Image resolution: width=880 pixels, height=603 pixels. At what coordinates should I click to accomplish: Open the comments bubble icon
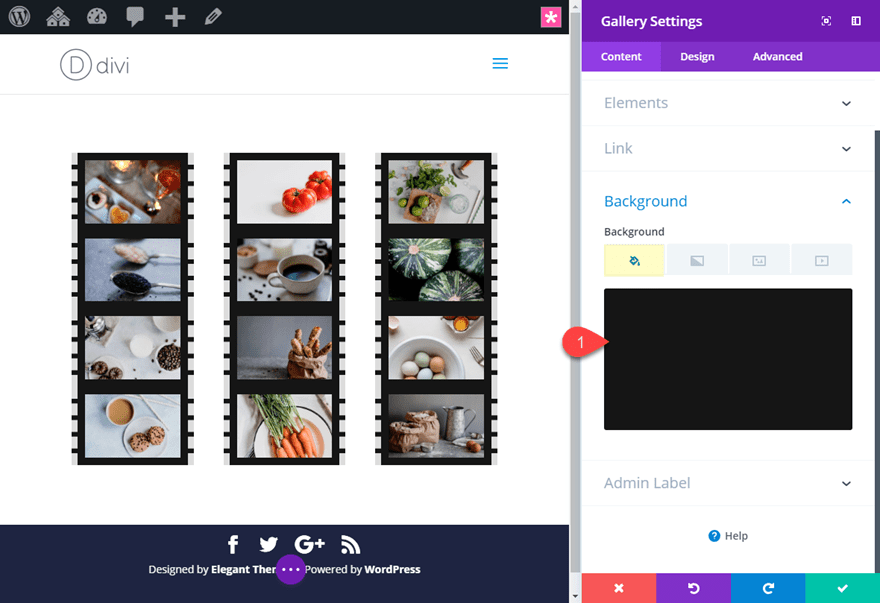pos(135,17)
